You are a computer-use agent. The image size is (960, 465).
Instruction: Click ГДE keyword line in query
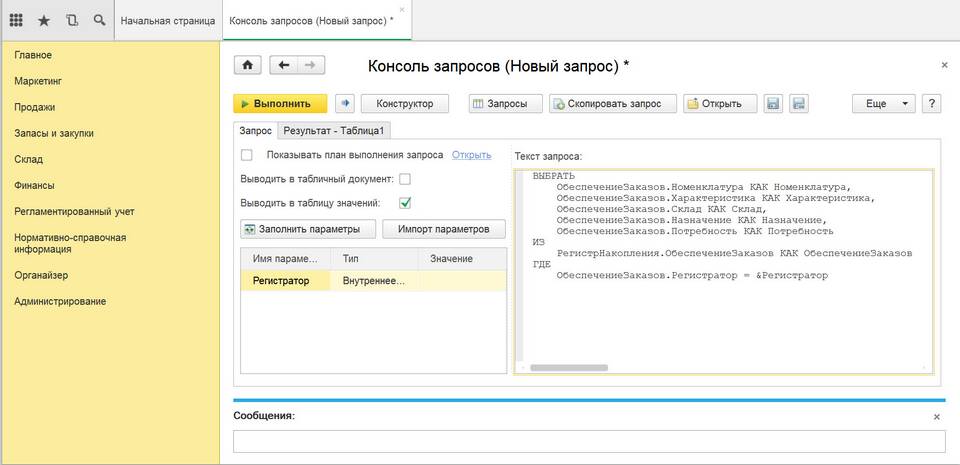(x=542, y=264)
